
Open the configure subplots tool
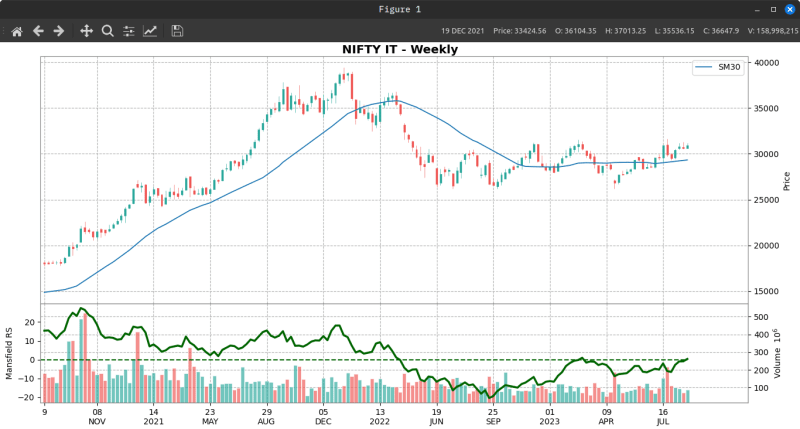(x=129, y=31)
